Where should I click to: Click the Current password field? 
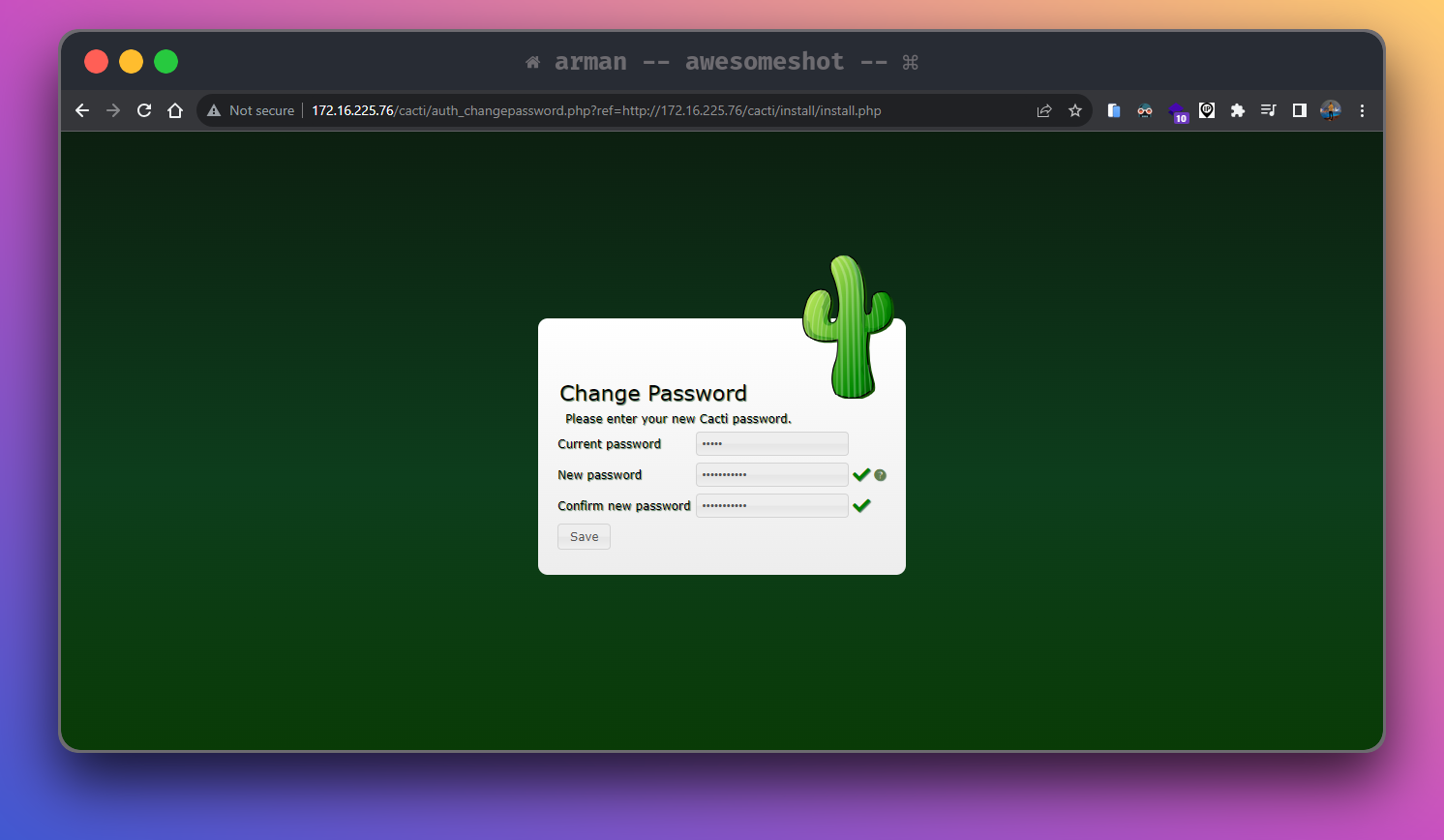coord(771,443)
